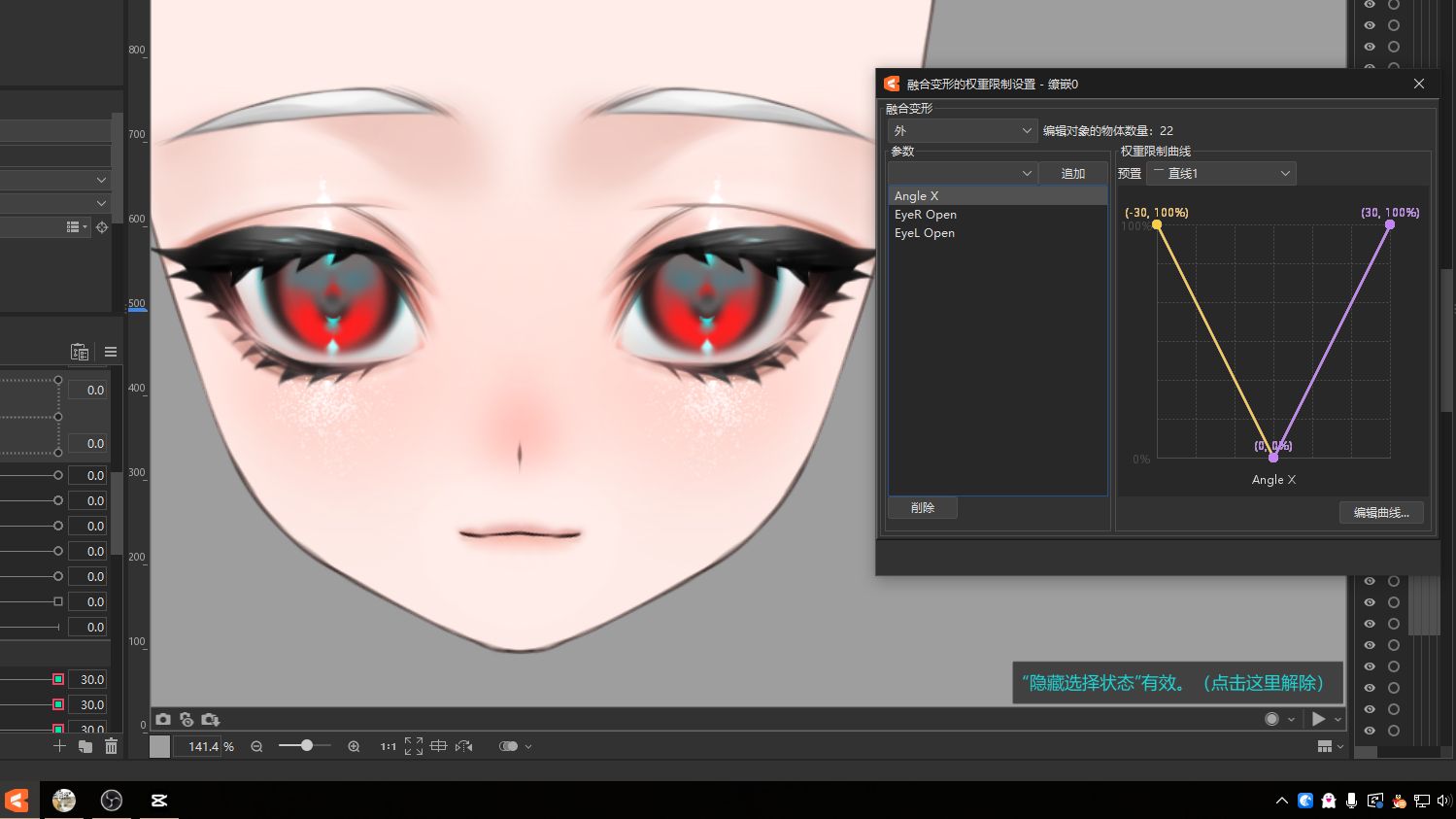Open the 外 blend shape dropdown

(962, 130)
